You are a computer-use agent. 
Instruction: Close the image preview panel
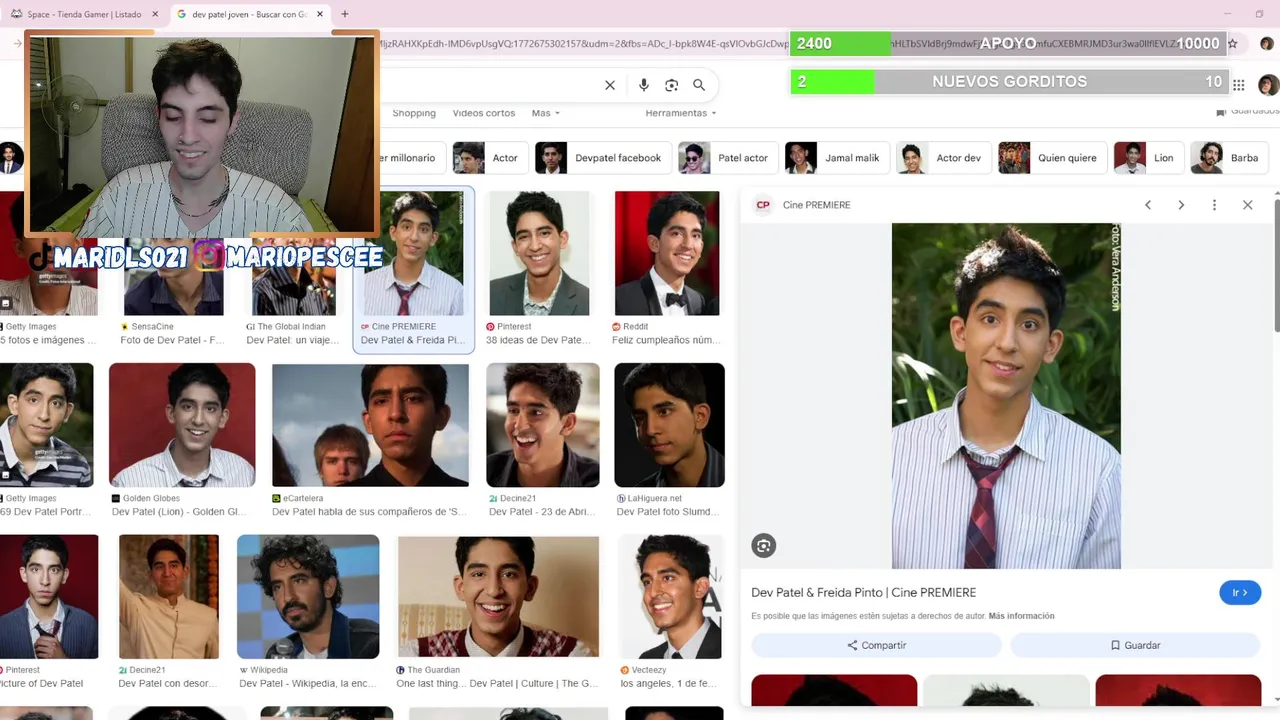[1248, 205]
